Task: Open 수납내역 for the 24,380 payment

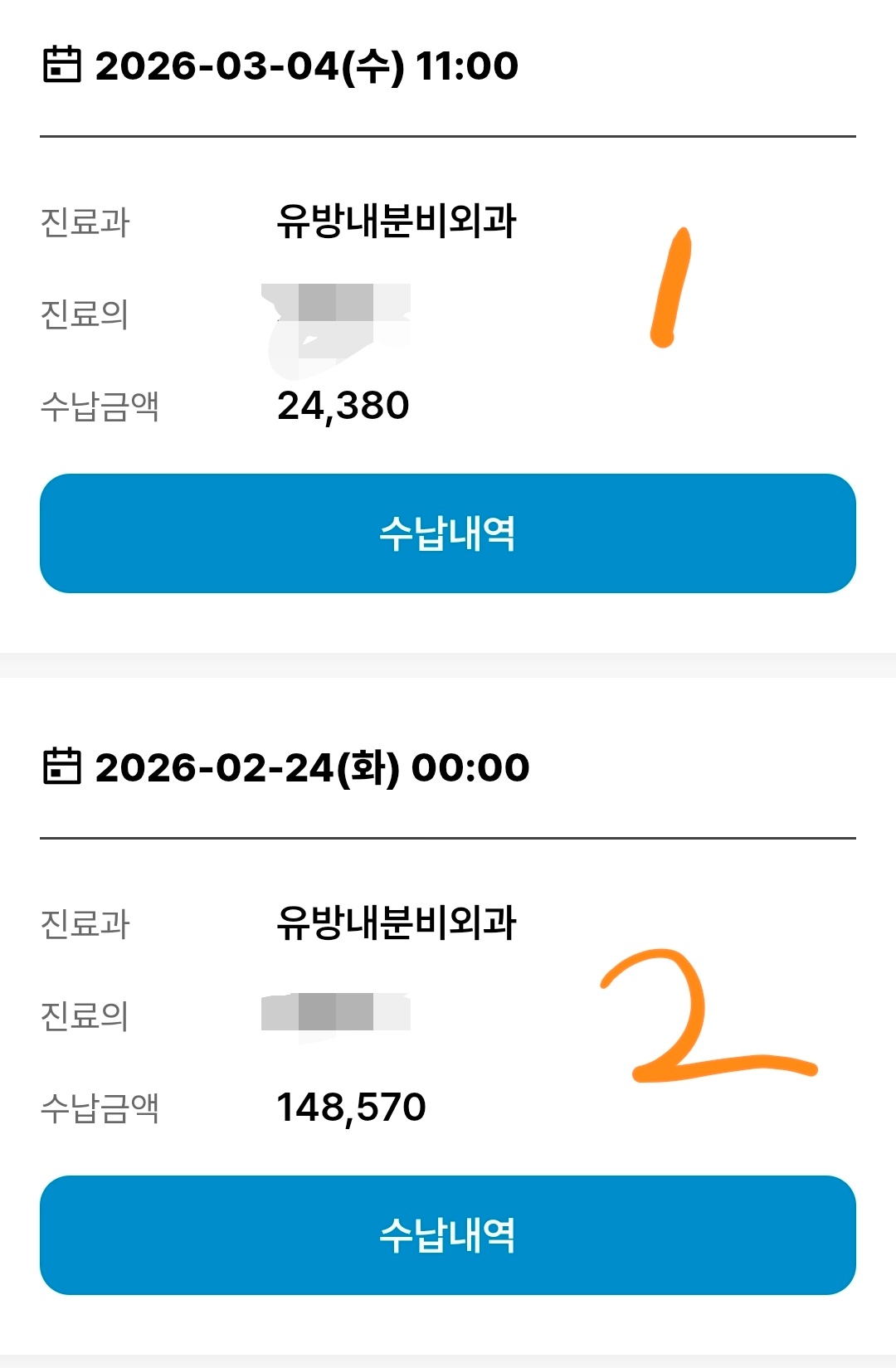Action: 448,533
